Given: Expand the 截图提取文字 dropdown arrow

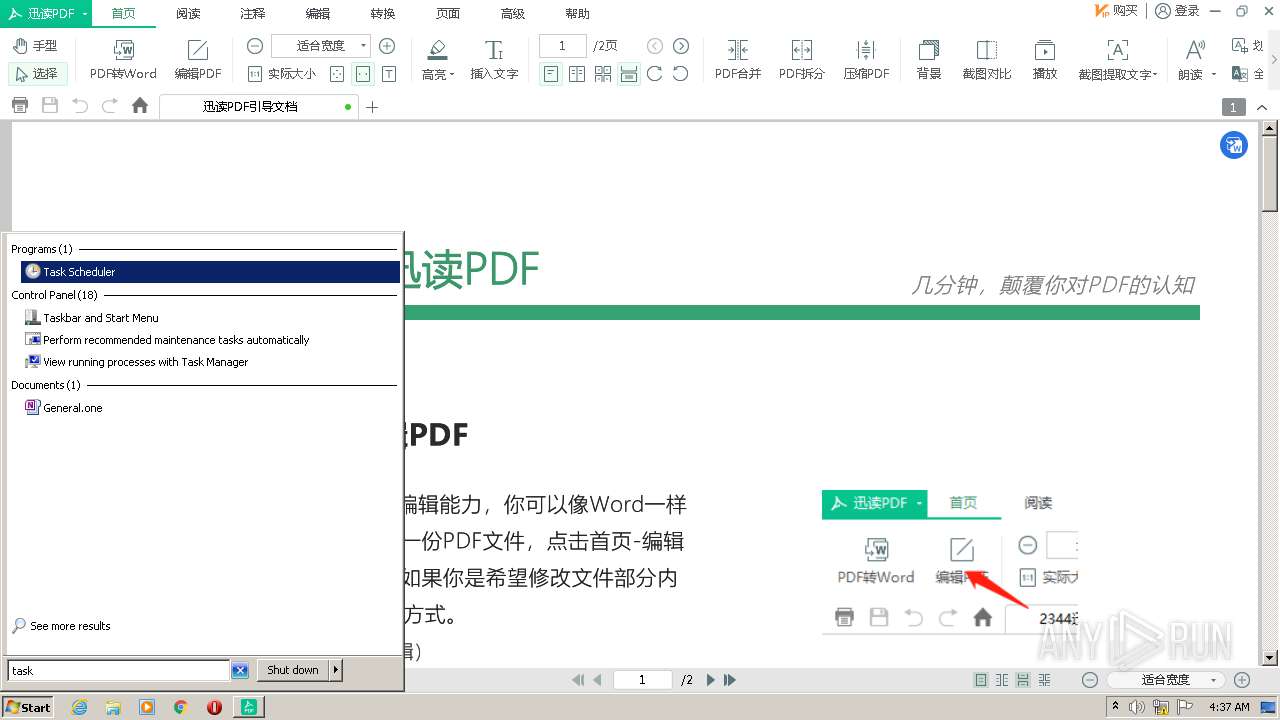Looking at the screenshot, I should pyautogui.click(x=1155, y=74).
